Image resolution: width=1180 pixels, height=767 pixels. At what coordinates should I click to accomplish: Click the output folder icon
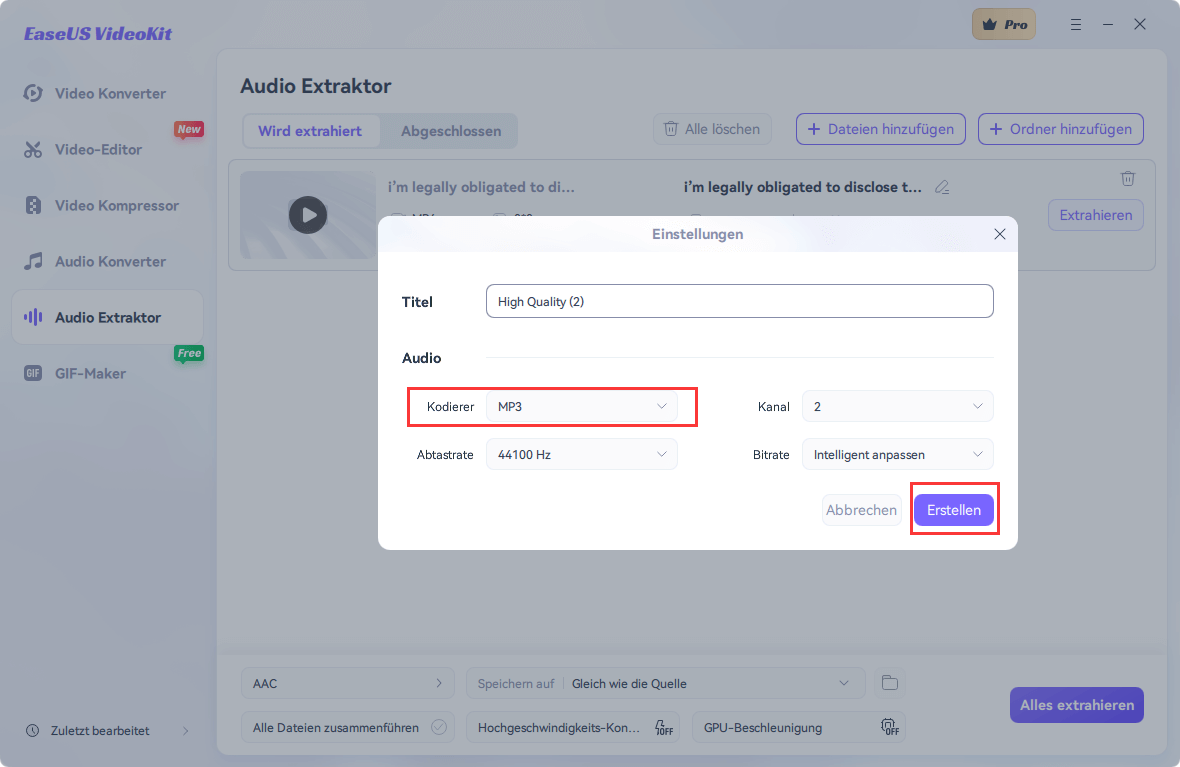point(890,683)
